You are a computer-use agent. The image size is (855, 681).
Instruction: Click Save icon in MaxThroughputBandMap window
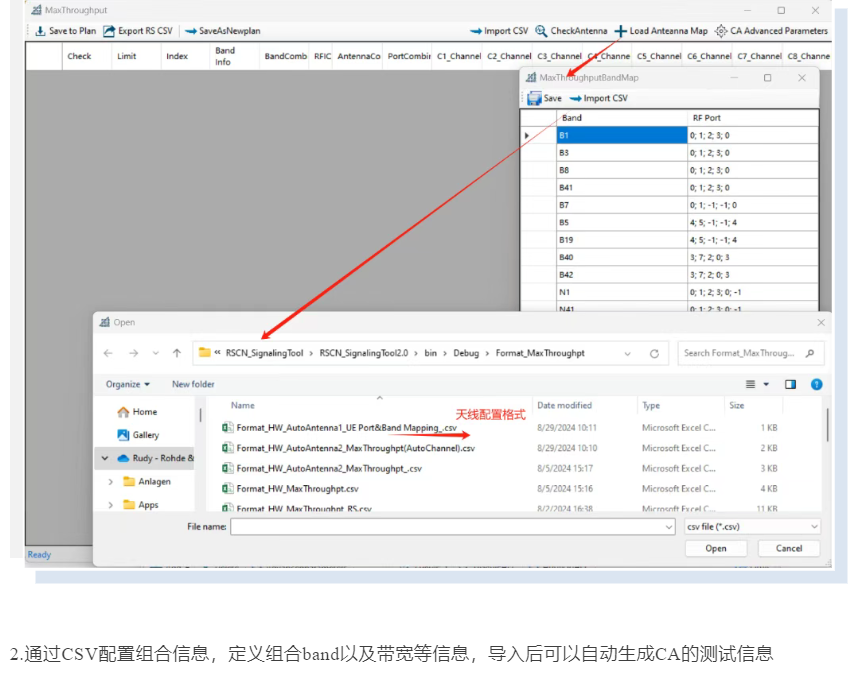pyautogui.click(x=535, y=98)
